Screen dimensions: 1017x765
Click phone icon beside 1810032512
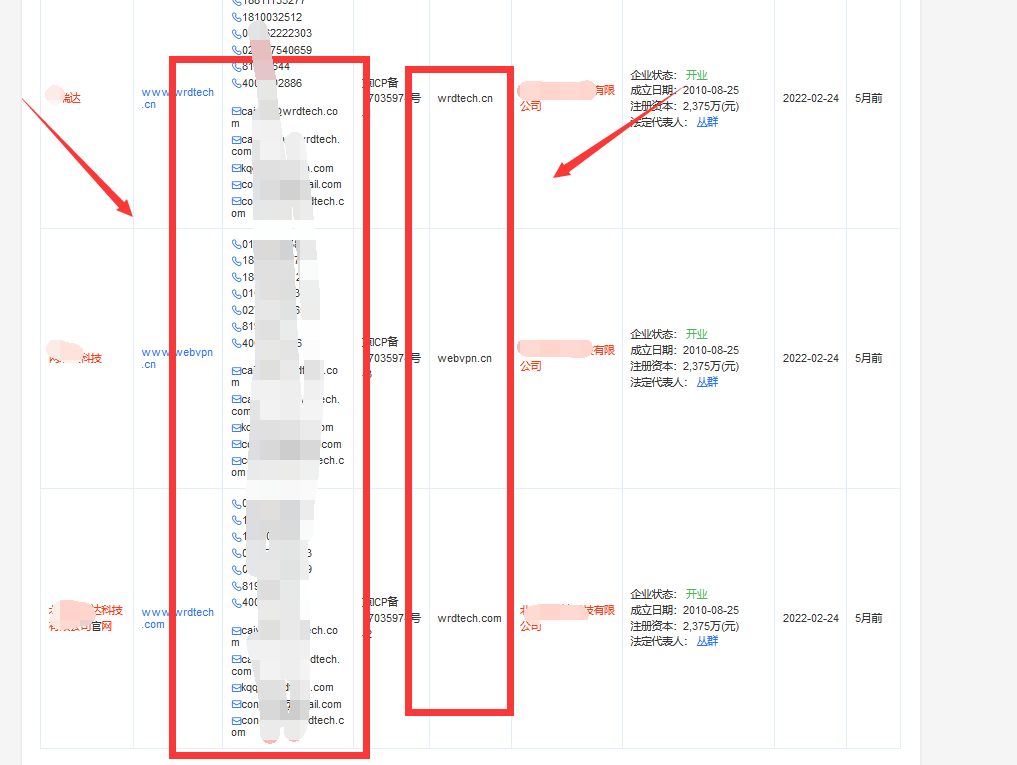[237, 18]
